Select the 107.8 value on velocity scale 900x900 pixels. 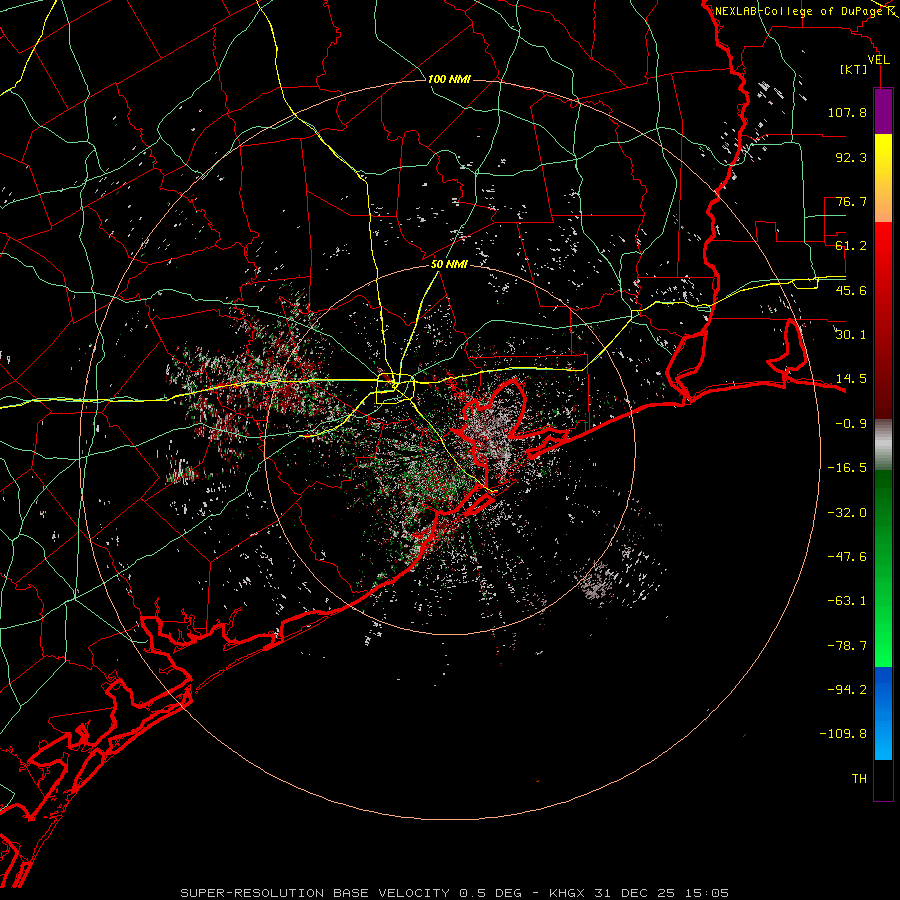tap(847, 112)
